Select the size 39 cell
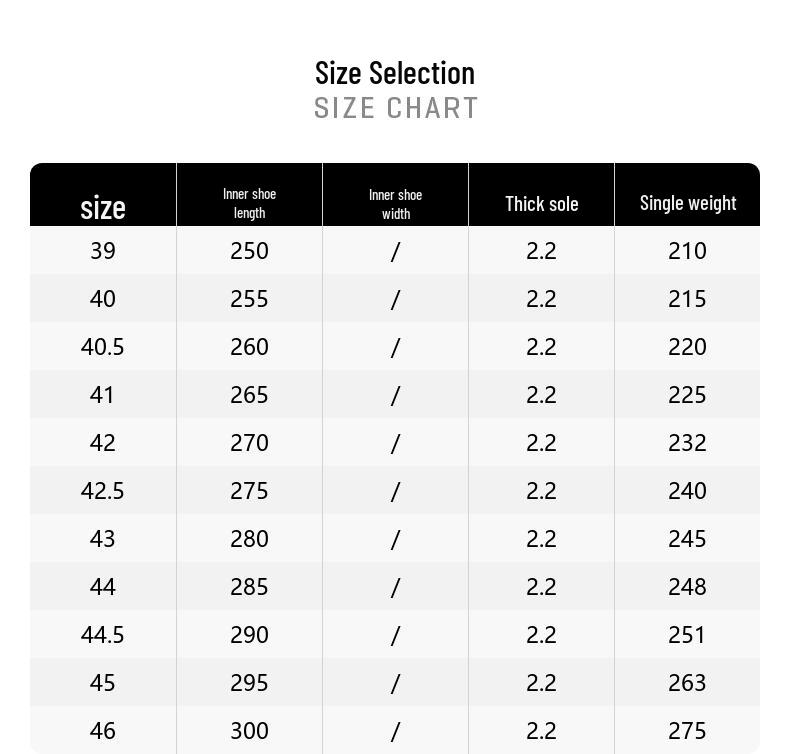Screen dimensions: 790x754 point(103,251)
